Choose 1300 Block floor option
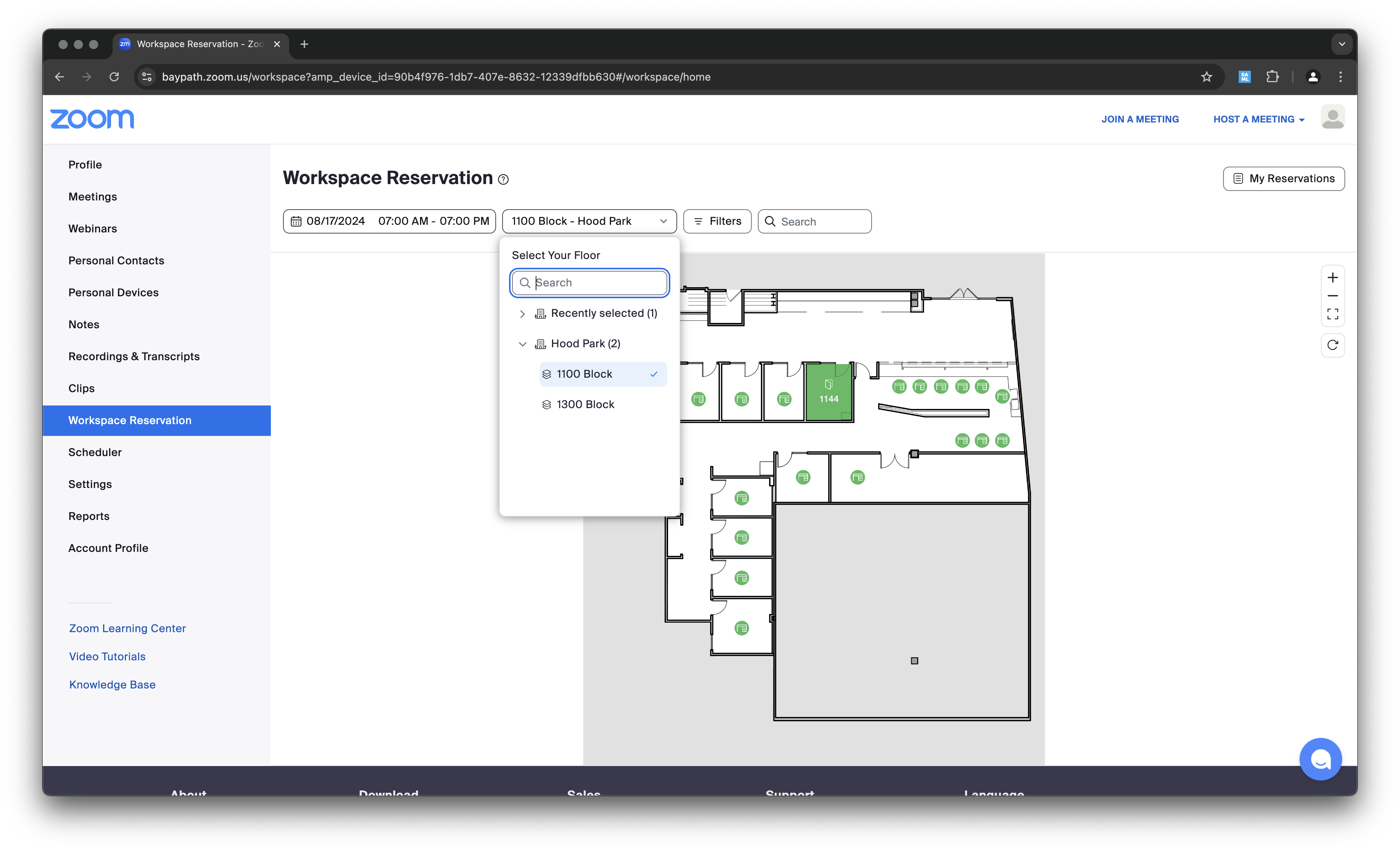Screen dimensions: 1400x852 (585, 404)
